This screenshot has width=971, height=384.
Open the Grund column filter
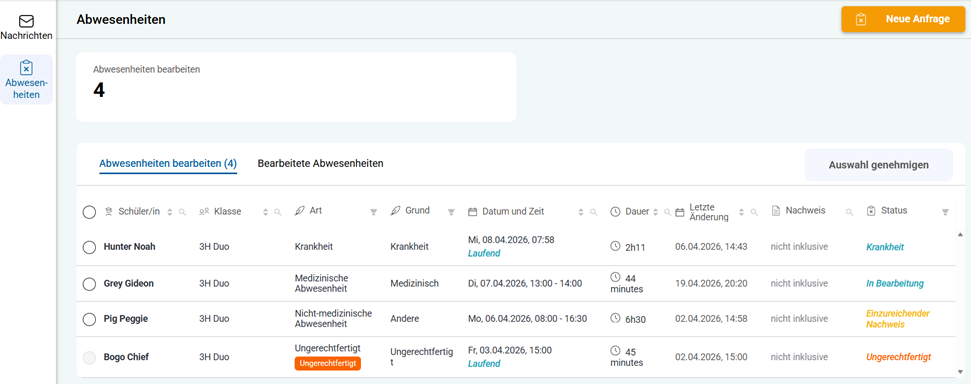click(x=451, y=212)
